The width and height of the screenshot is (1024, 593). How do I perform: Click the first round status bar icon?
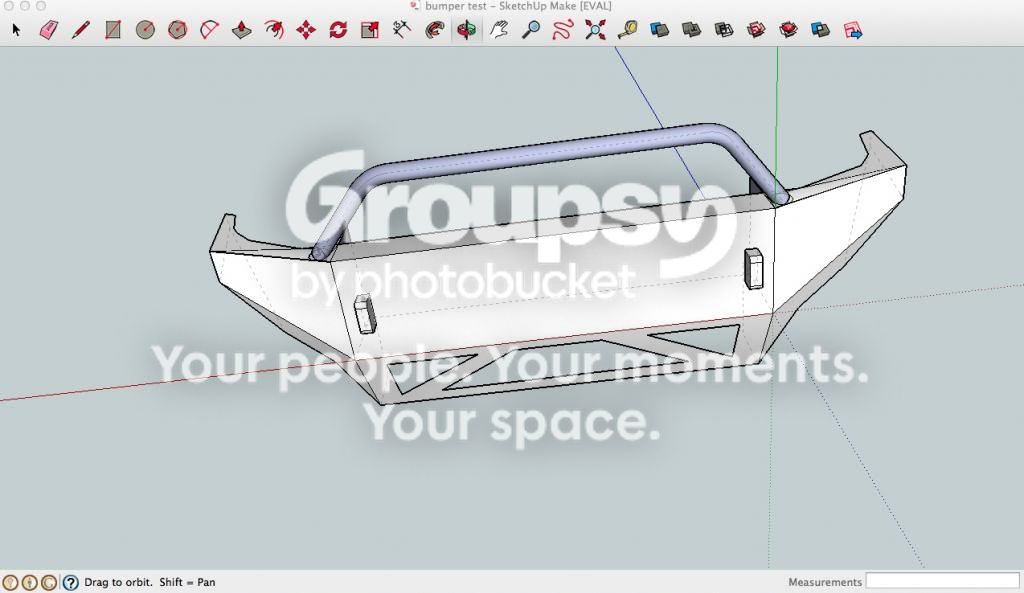coord(10,582)
